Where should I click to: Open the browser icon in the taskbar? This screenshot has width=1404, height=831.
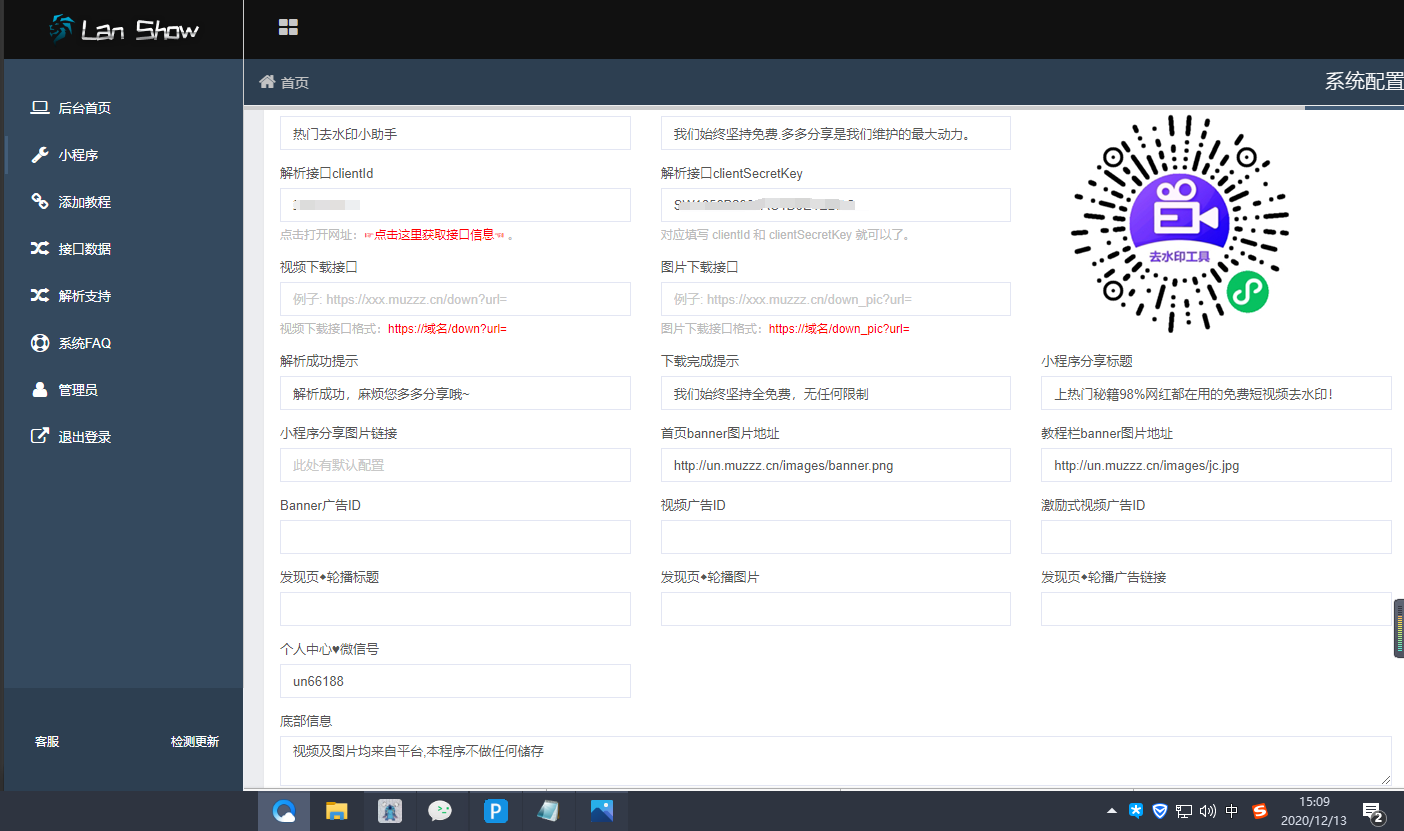tap(284, 811)
